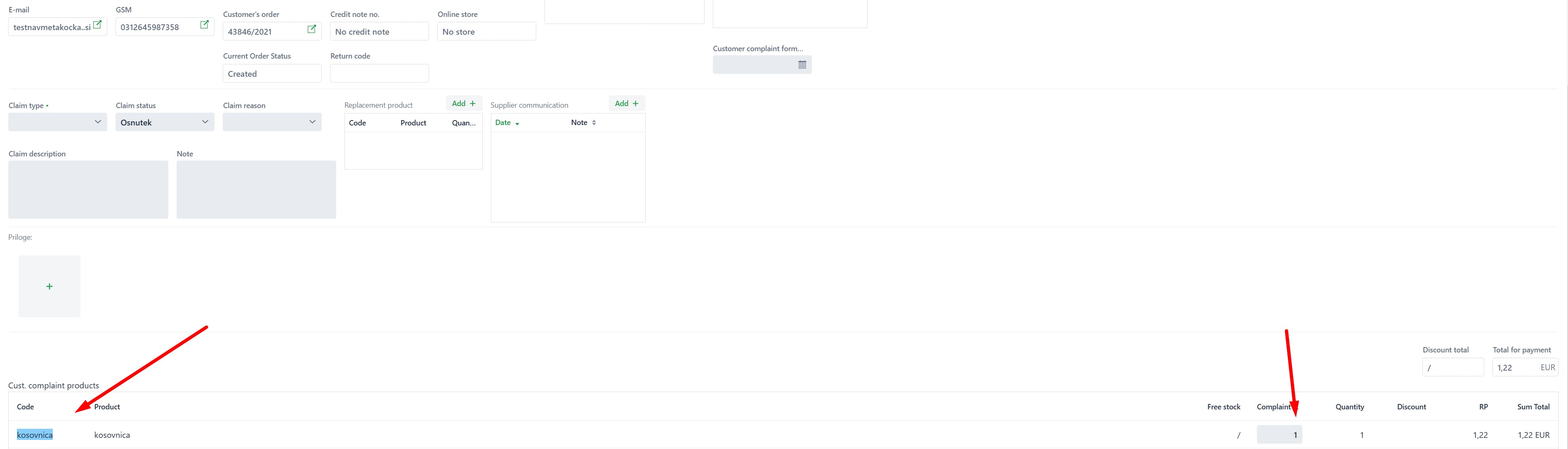This screenshot has height=449, width=1568.
Task: Add supplier communication entry
Action: pos(626,104)
